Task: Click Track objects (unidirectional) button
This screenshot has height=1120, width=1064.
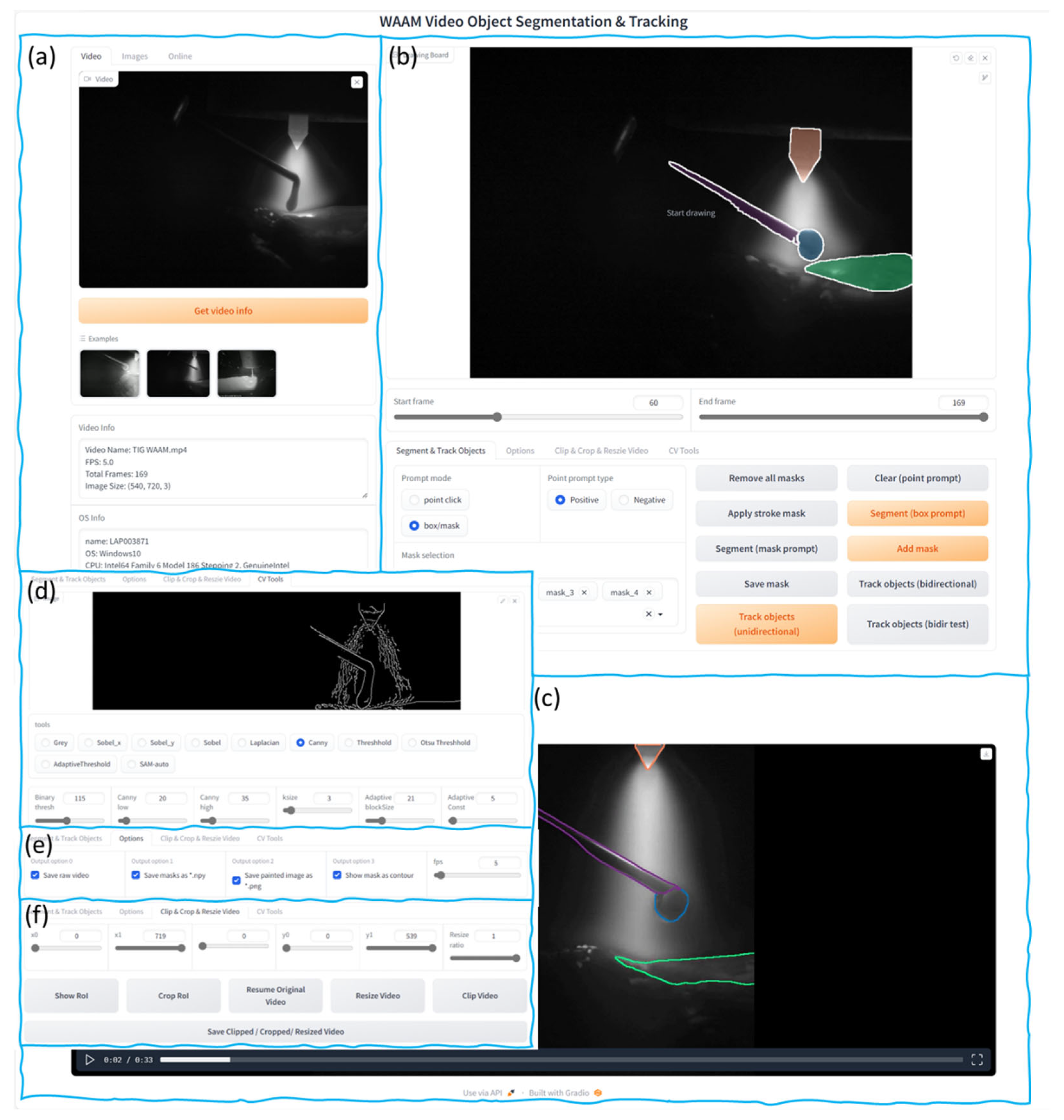Action: 766,624
